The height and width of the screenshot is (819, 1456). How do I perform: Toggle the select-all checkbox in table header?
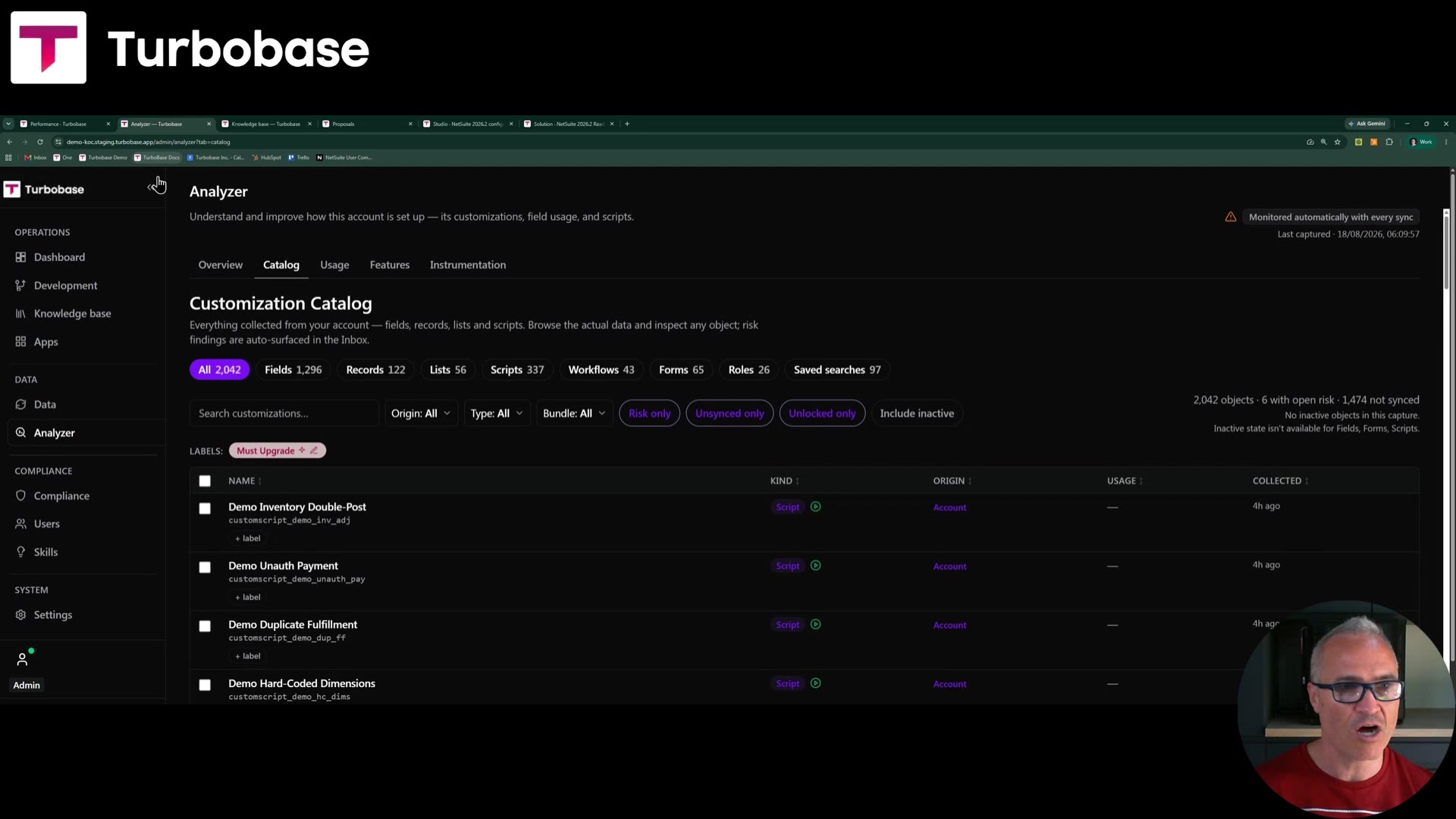click(205, 481)
